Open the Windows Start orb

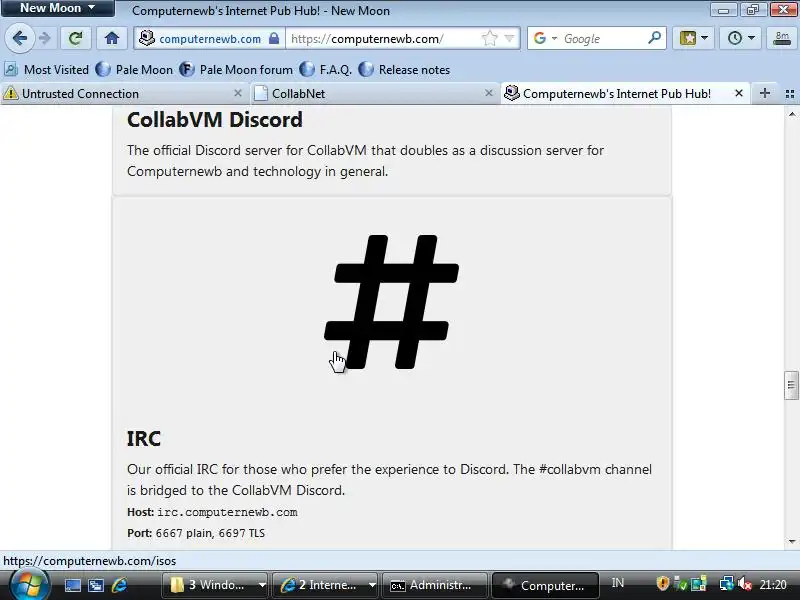click(x=29, y=585)
